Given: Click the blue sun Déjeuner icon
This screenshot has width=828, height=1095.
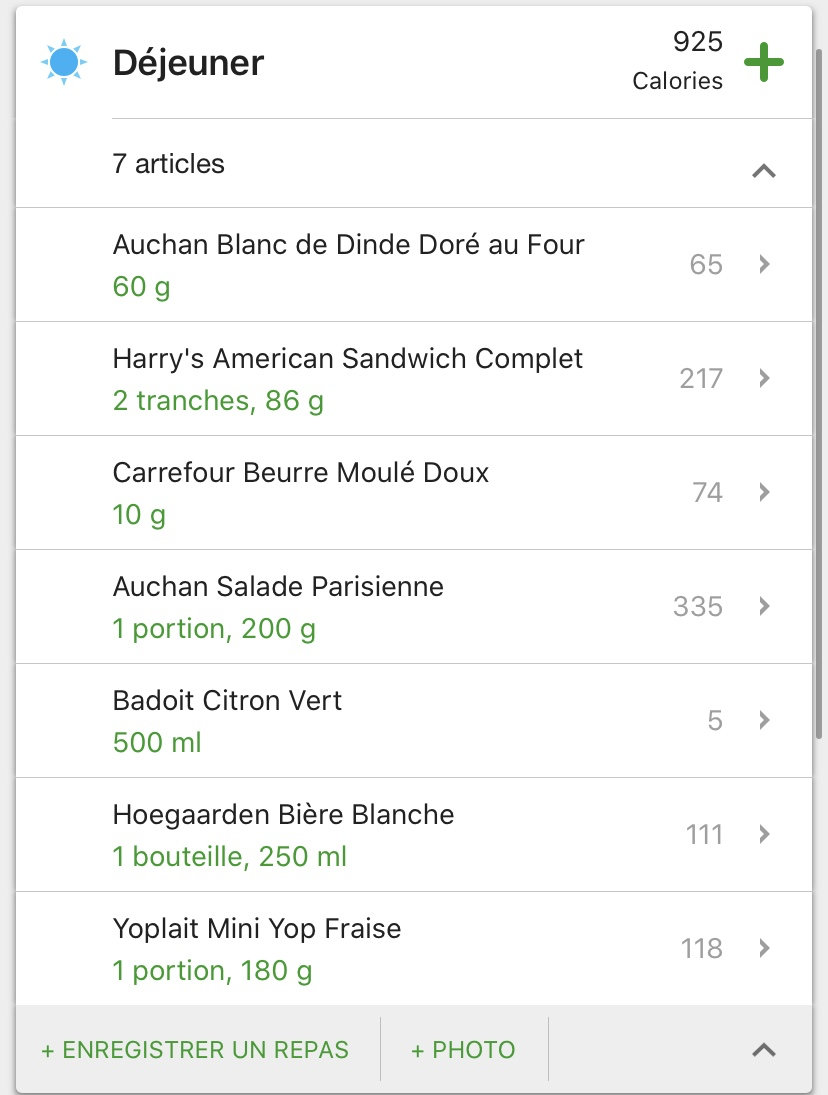Looking at the screenshot, I should [64, 63].
